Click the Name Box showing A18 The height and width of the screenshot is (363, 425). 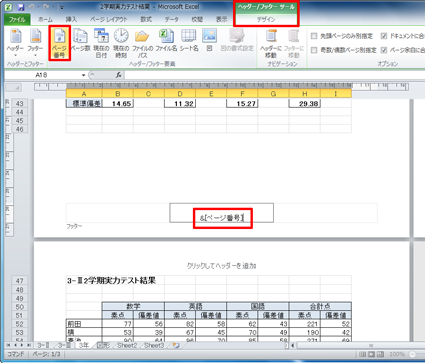click(x=42, y=75)
